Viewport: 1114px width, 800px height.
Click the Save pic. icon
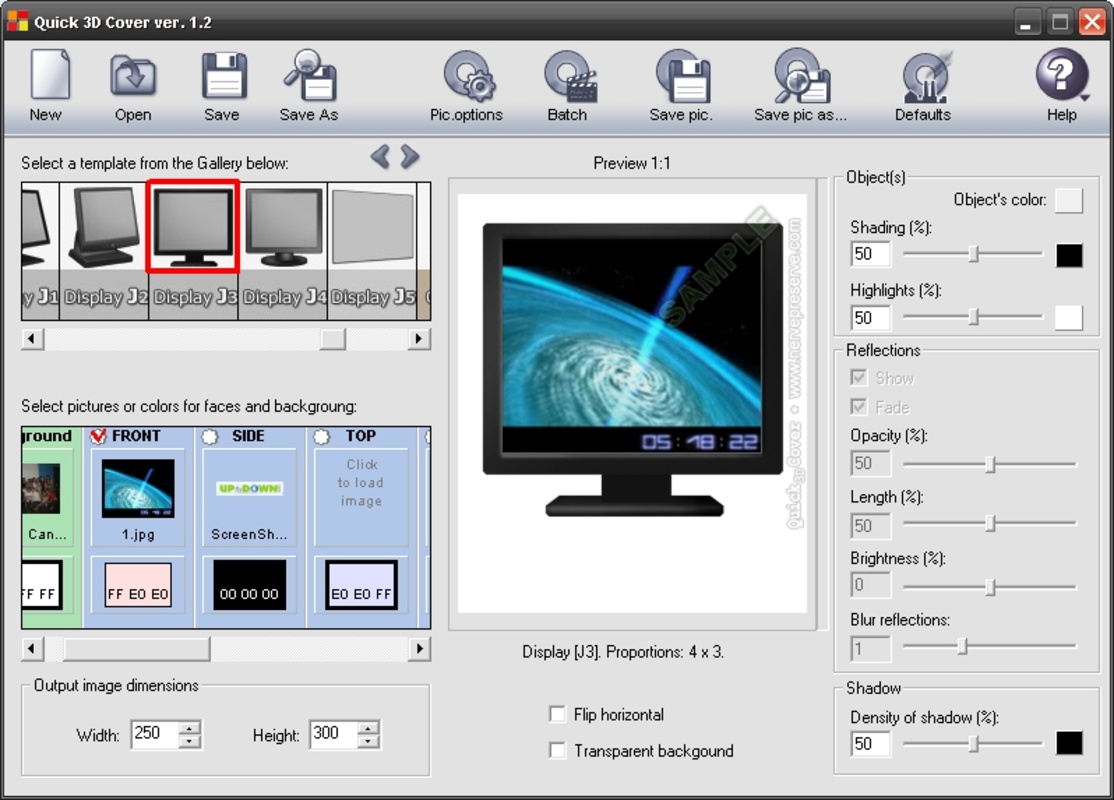681,77
